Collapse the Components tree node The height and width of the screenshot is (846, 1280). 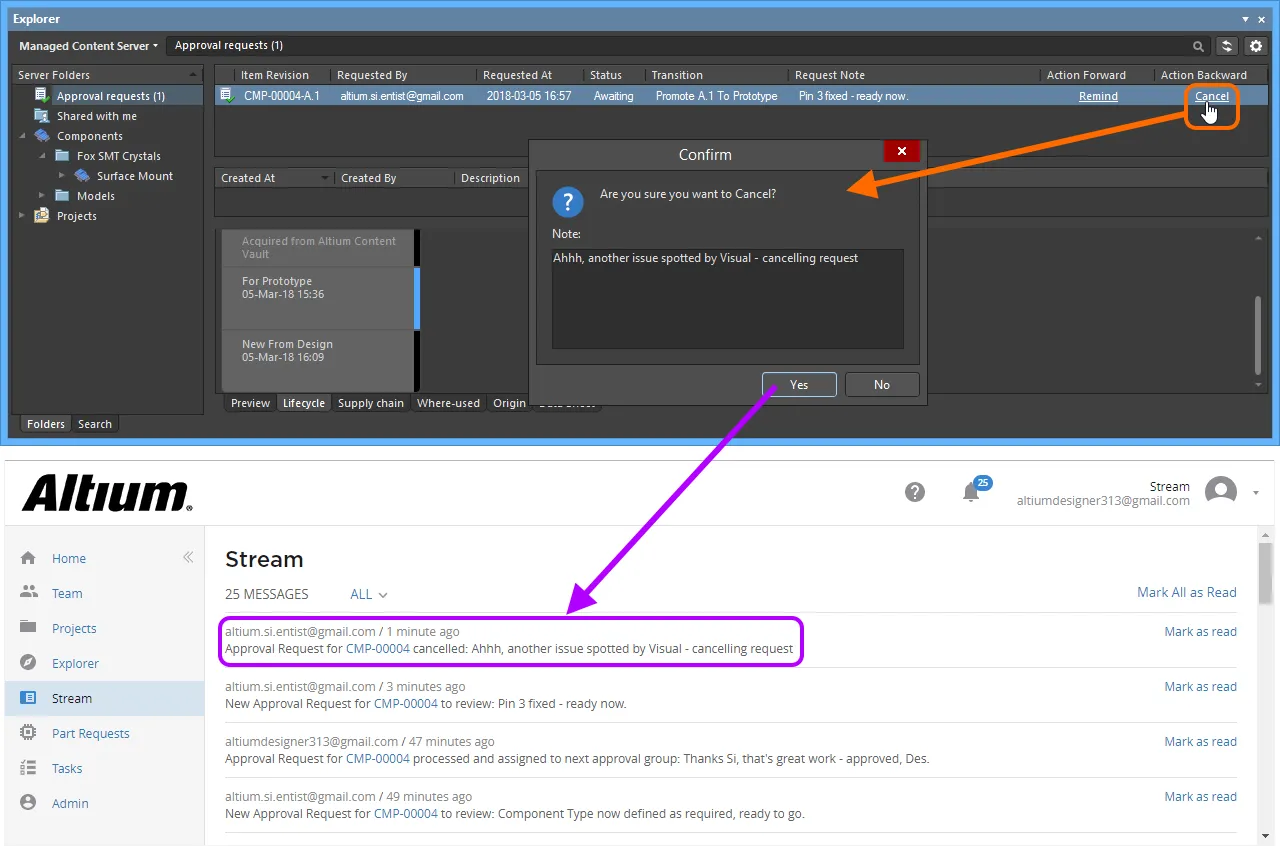click(23, 135)
